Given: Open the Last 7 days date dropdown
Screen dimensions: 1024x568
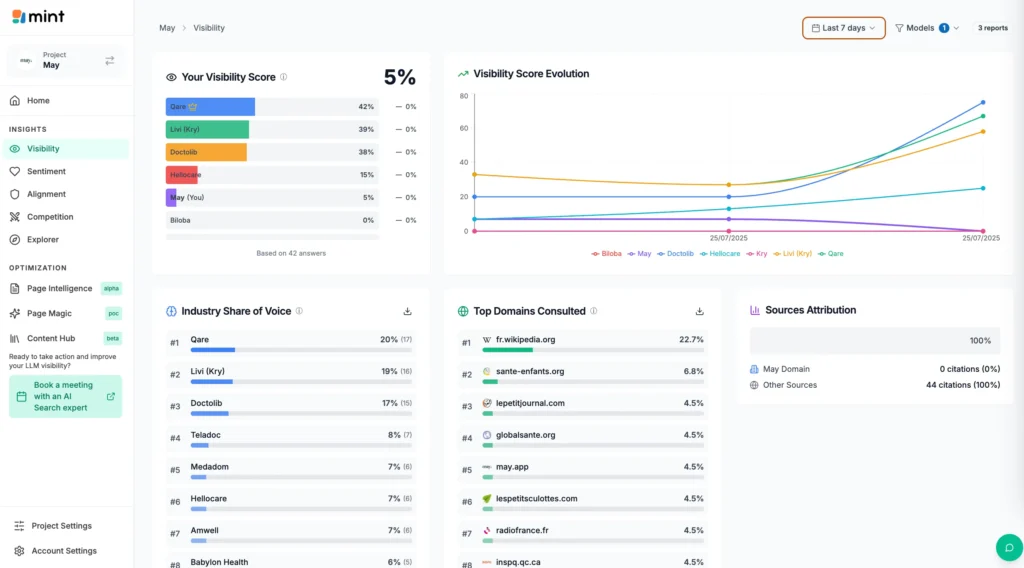Looking at the screenshot, I should pyautogui.click(x=843, y=28).
